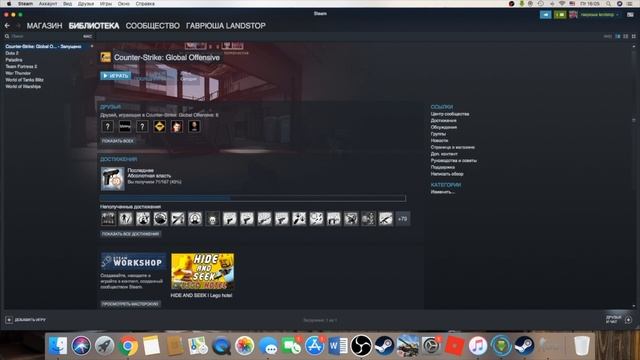Open Google Chrome from the dock
Image resolution: width=640 pixels, height=360 pixels.
128,346
